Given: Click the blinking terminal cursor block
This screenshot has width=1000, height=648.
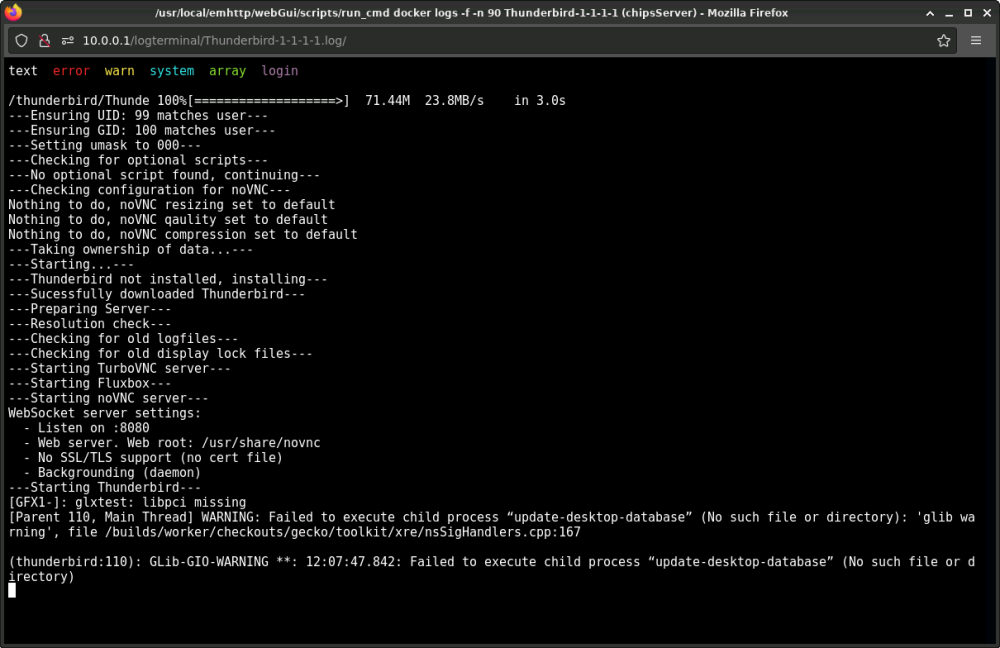Looking at the screenshot, I should point(12,591).
